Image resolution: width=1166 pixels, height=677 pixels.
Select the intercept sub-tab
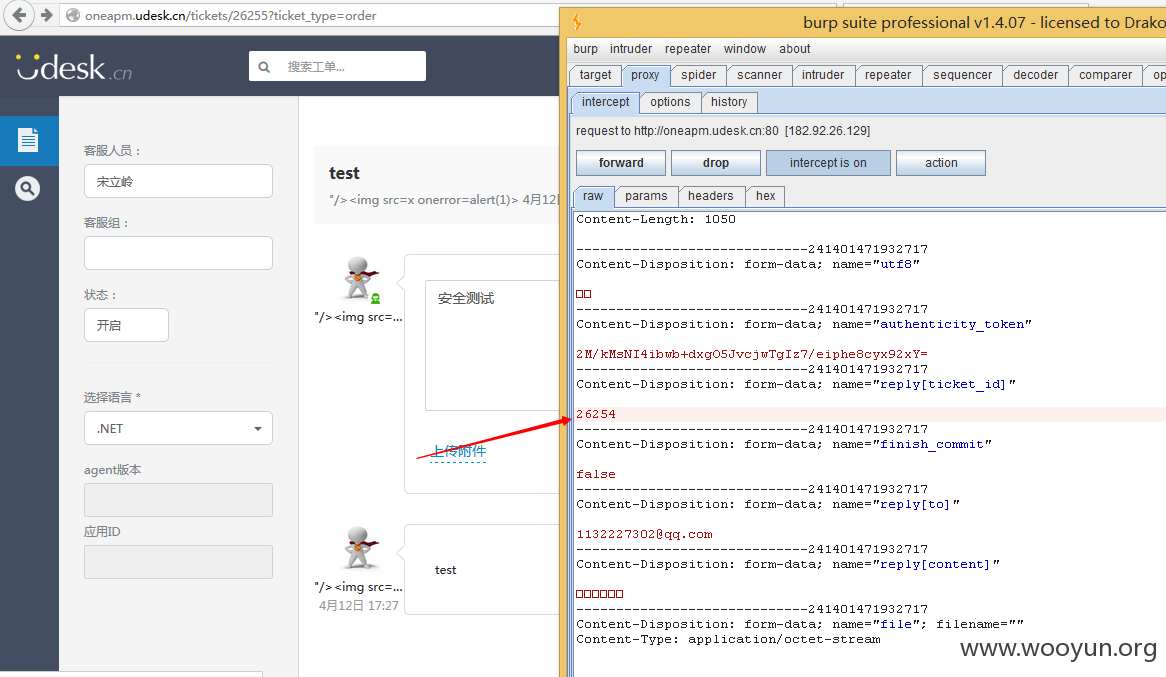[x=605, y=102]
